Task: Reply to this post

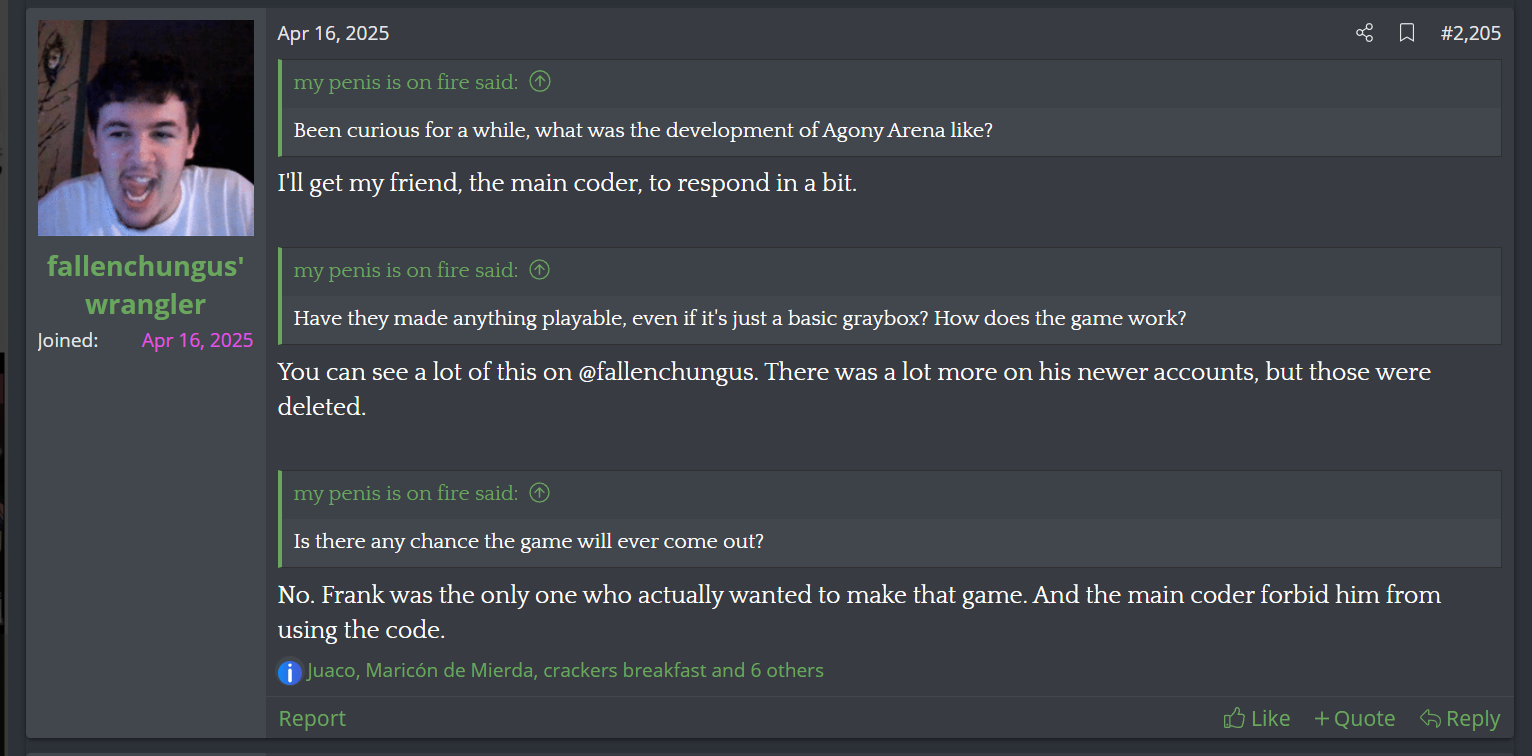Action: (1460, 718)
